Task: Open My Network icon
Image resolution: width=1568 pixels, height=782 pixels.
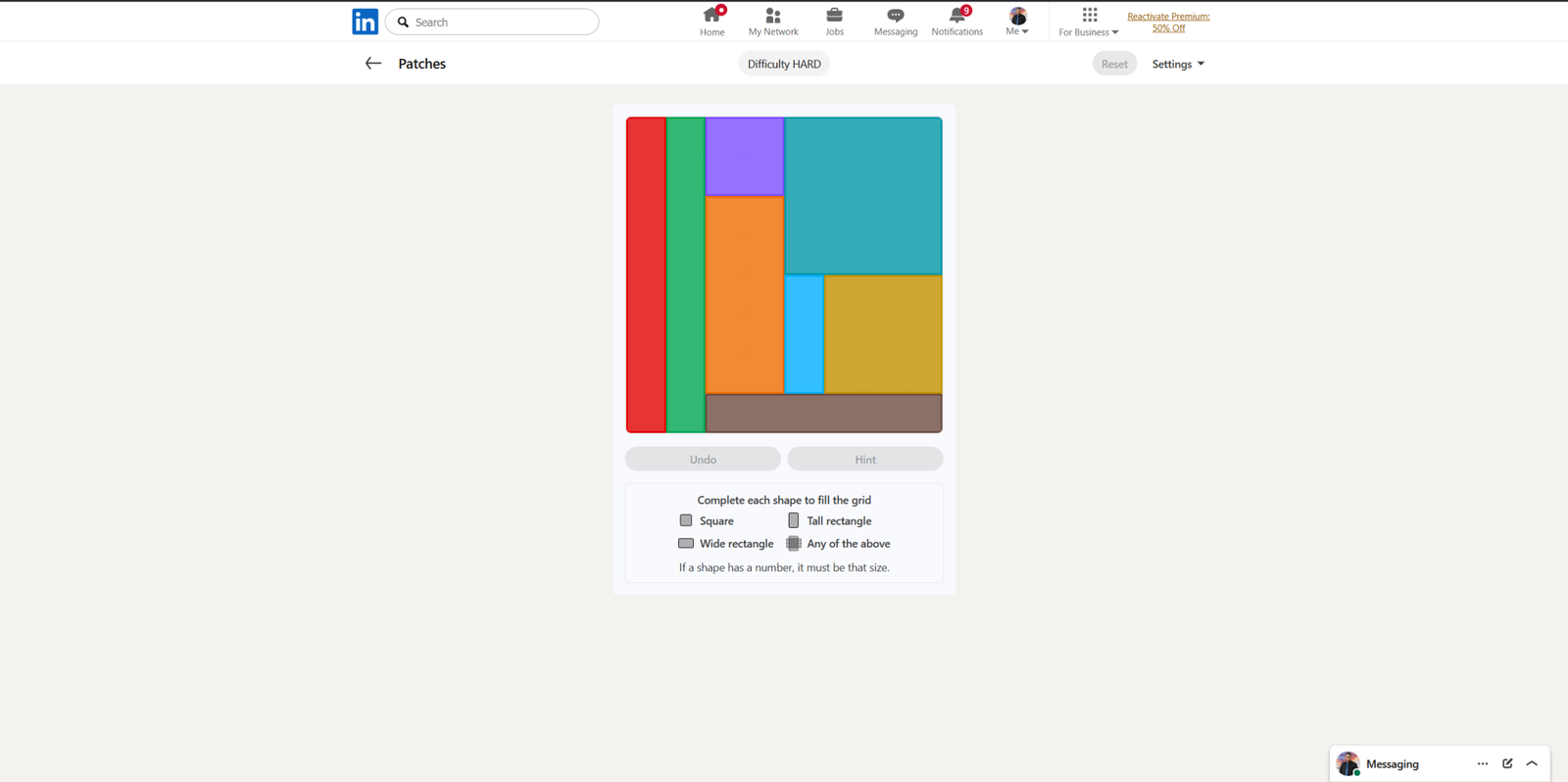Action: (773, 16)
